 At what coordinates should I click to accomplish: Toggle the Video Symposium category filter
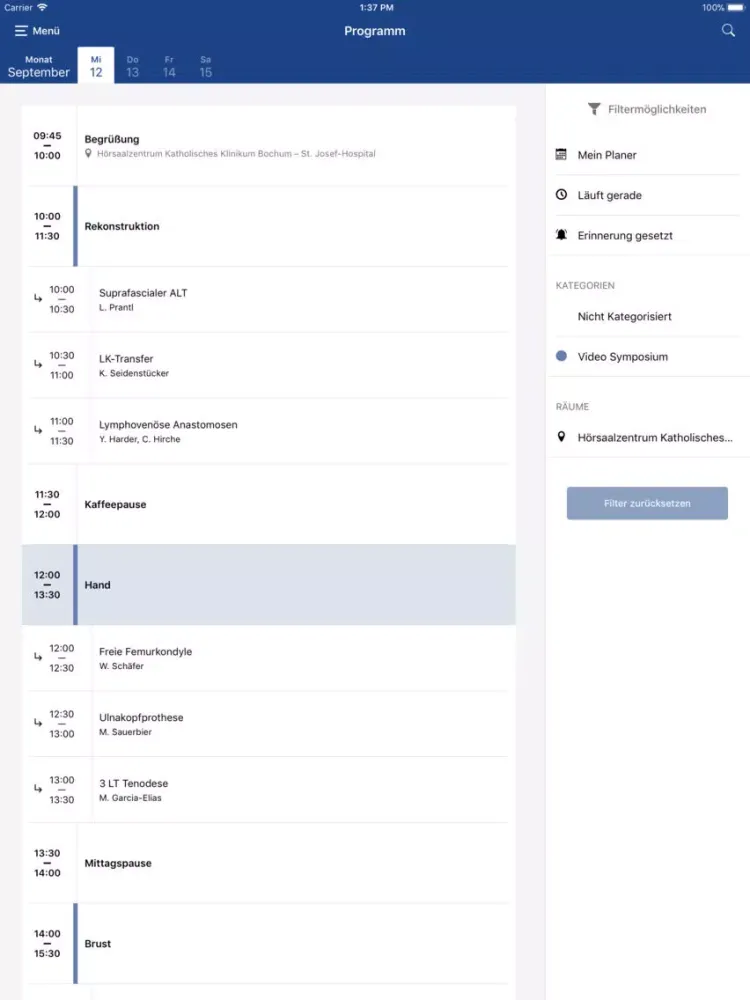pyautogui.click(x=622, y=357)
